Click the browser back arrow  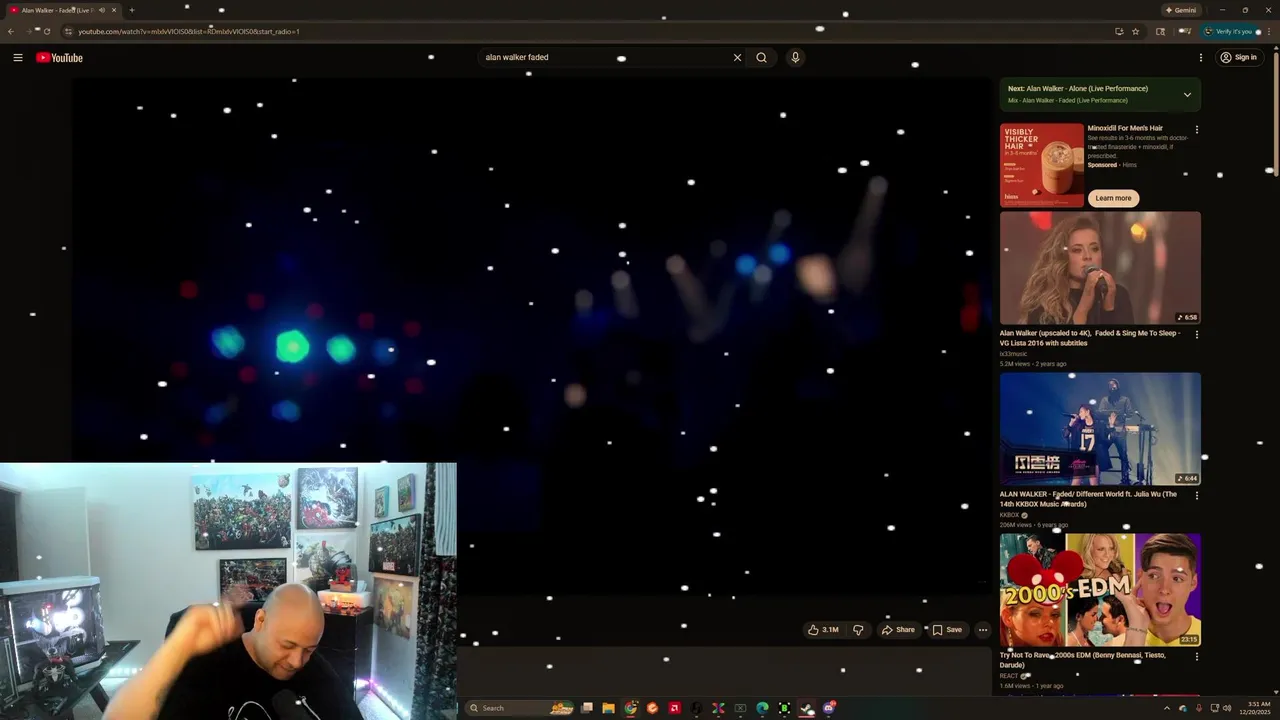click(x=10, y=31)
